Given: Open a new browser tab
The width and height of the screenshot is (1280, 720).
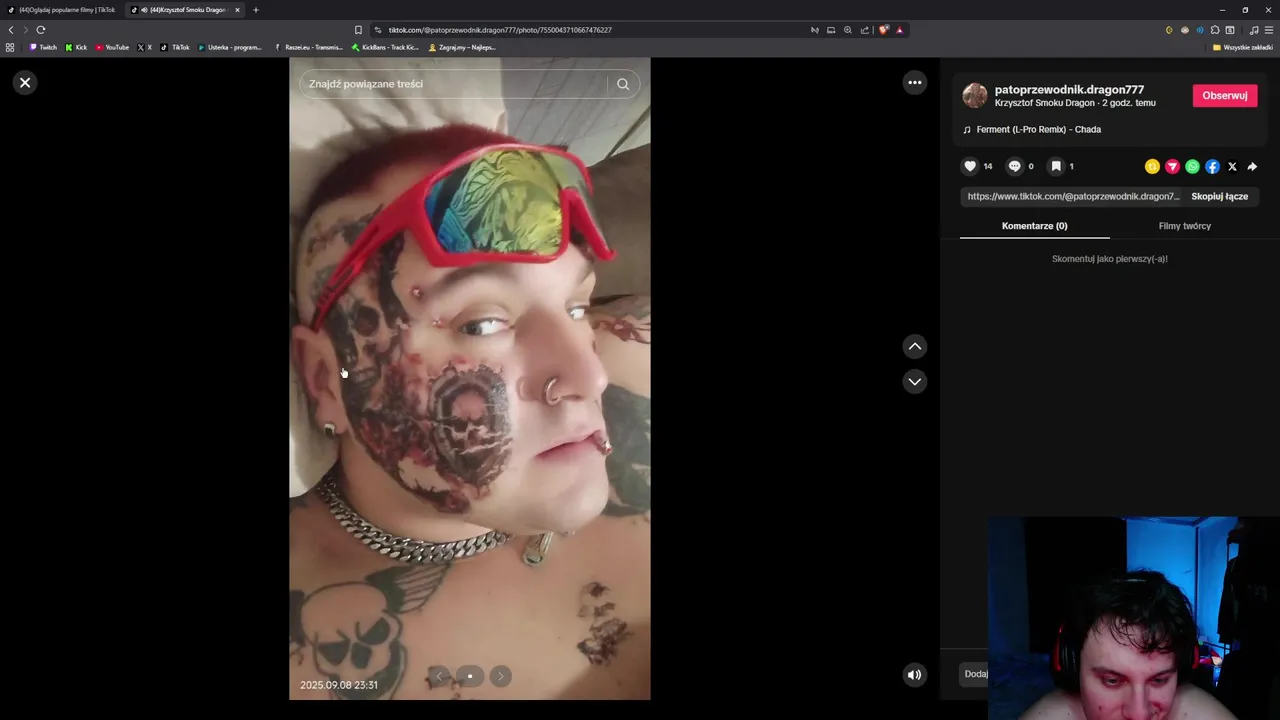Looking at the screenshot, I should 255,10.
